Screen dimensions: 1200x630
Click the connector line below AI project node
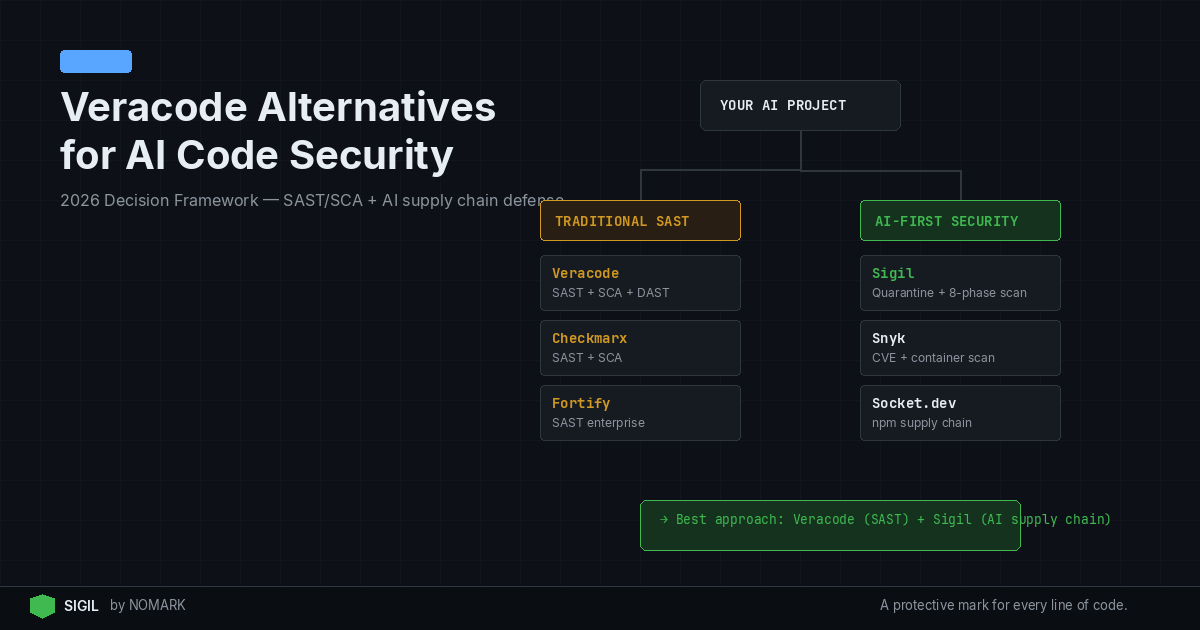coord(801,150)
